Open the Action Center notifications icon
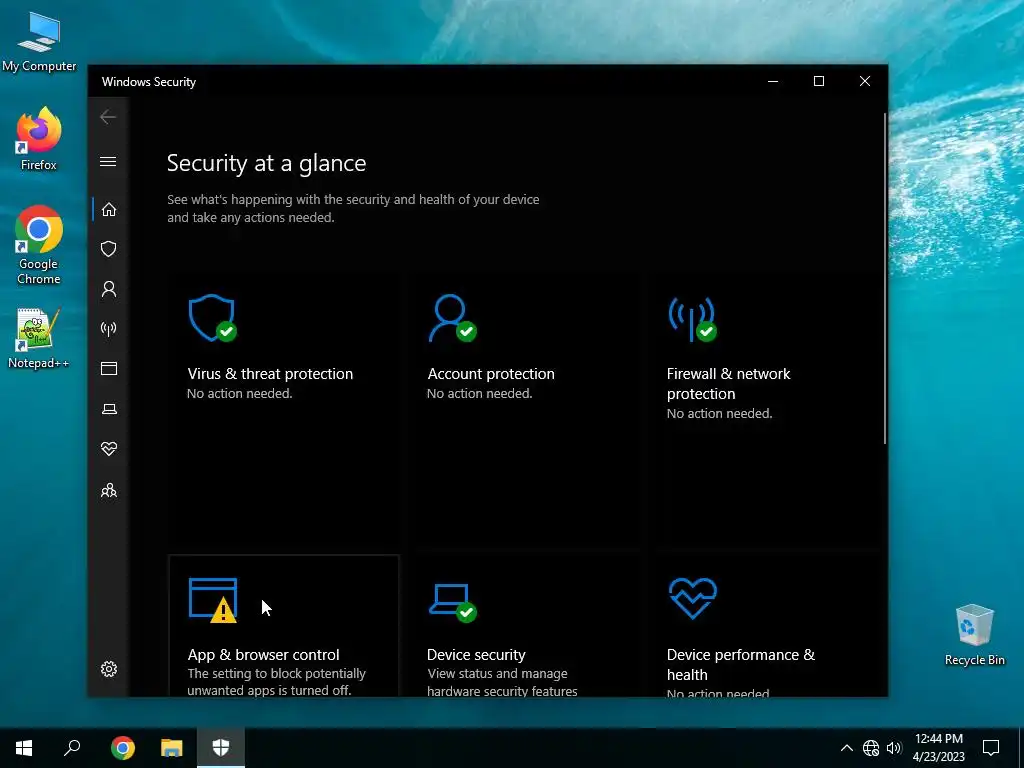The height and width of the screenshot is (768, 1024). coord(991,748)
